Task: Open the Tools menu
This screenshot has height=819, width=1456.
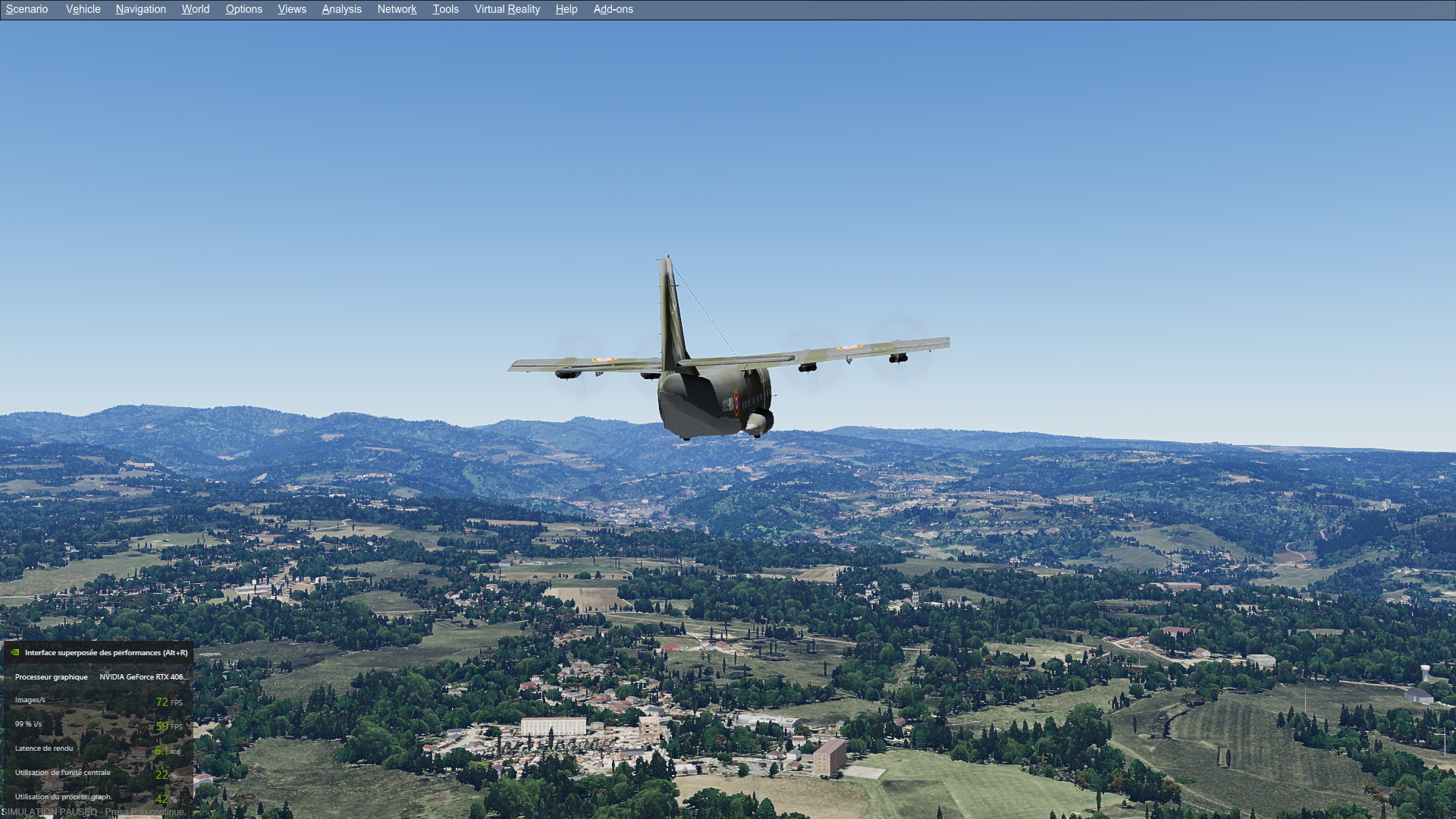Action: [445, 9]
